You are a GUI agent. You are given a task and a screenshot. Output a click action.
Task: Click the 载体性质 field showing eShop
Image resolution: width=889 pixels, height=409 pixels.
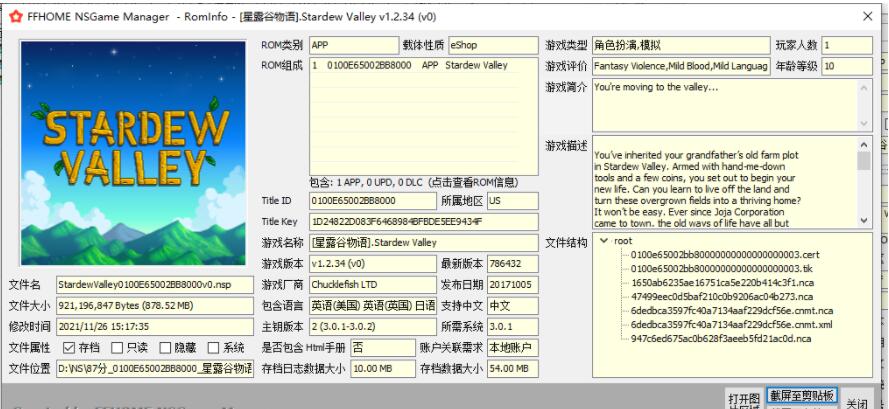[493, 45]
